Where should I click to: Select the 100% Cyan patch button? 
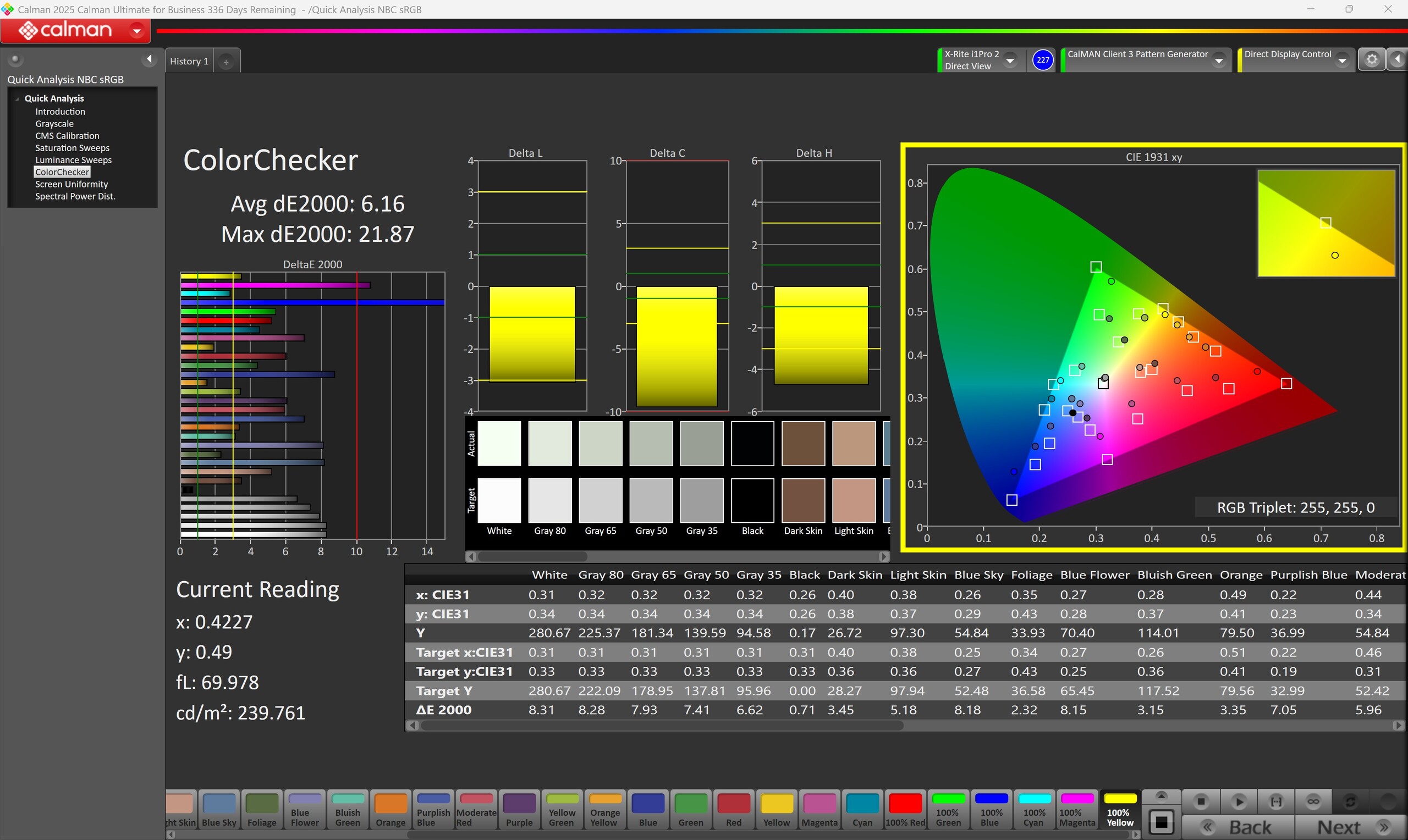[1034, 810]
